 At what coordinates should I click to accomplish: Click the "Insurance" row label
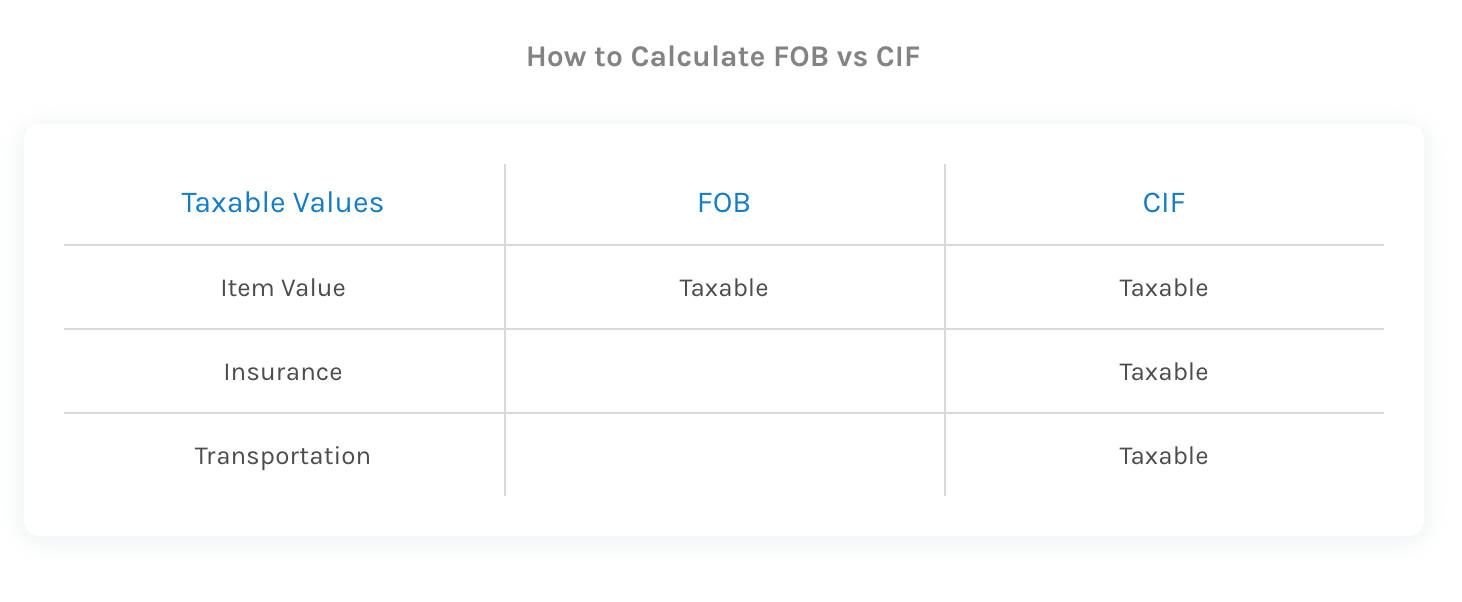pyautogui.click(x=283, y=372)
